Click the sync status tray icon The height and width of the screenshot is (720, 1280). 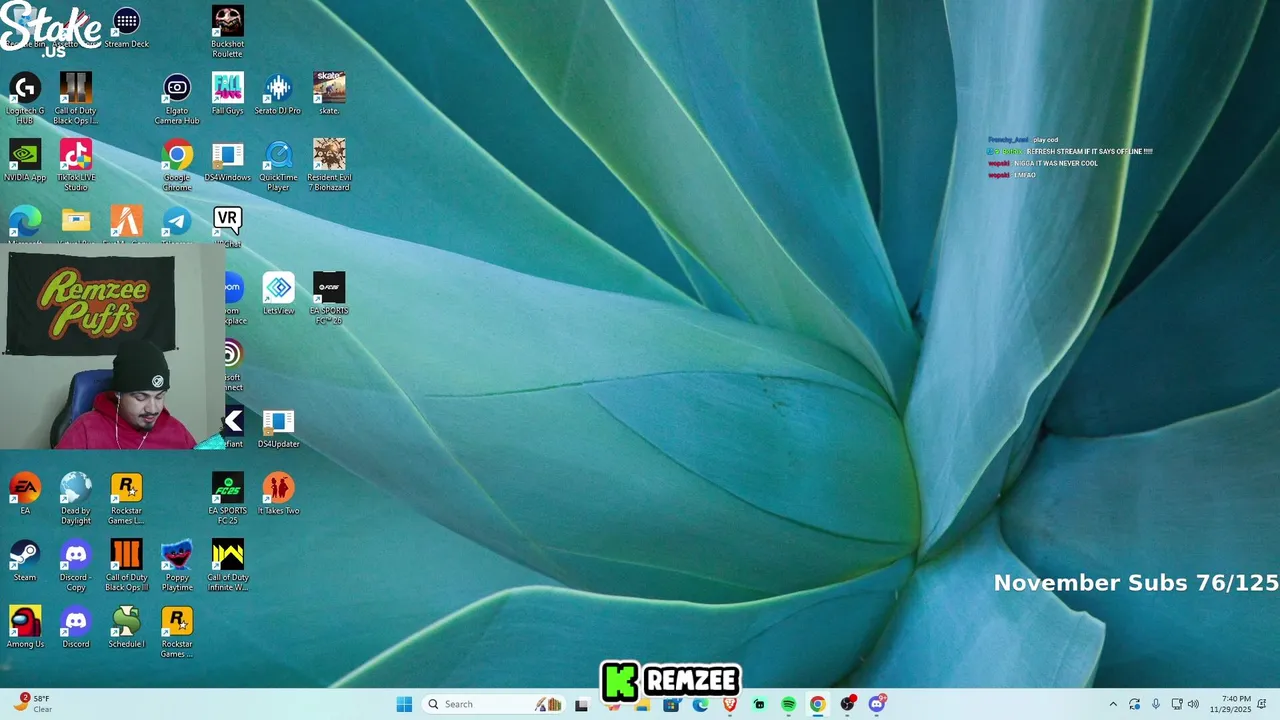(x=1134, y=704)
